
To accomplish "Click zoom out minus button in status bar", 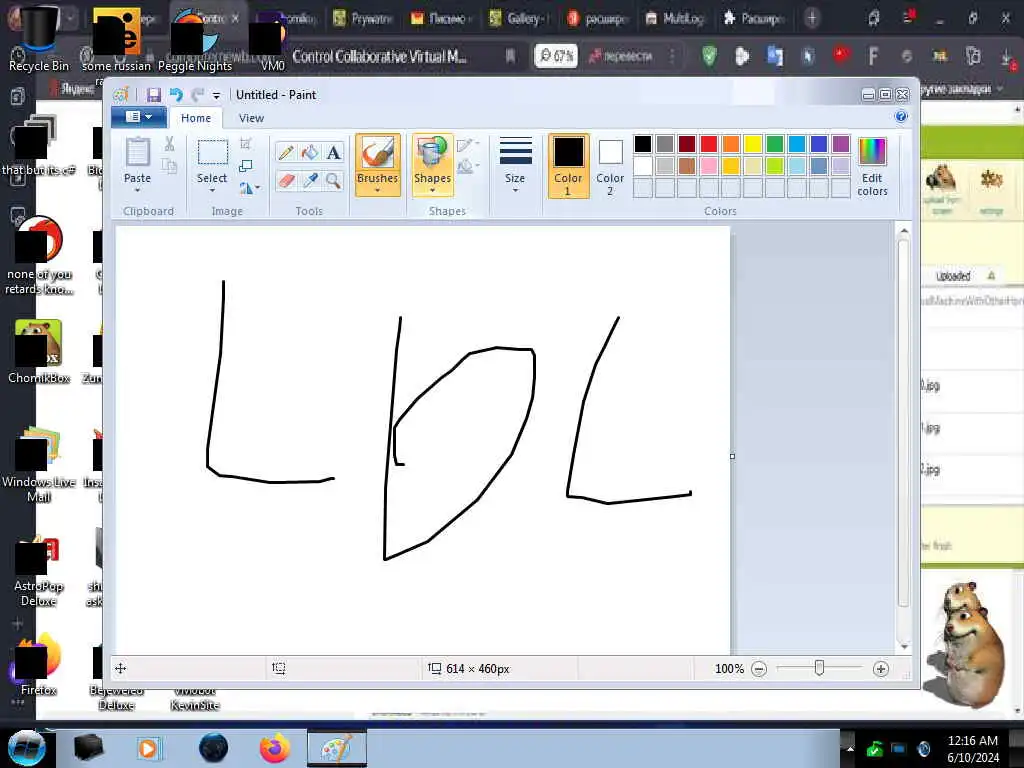I will pos(759,669).
